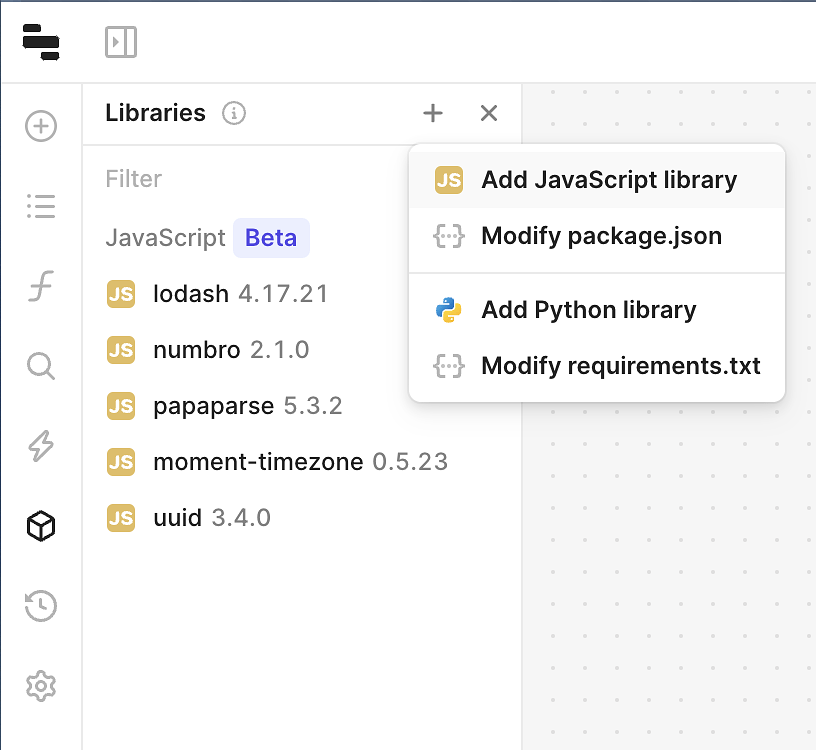Close the Libraries panel
The height and width of the screenshot is (750, 816).
(x=488, y=113)
